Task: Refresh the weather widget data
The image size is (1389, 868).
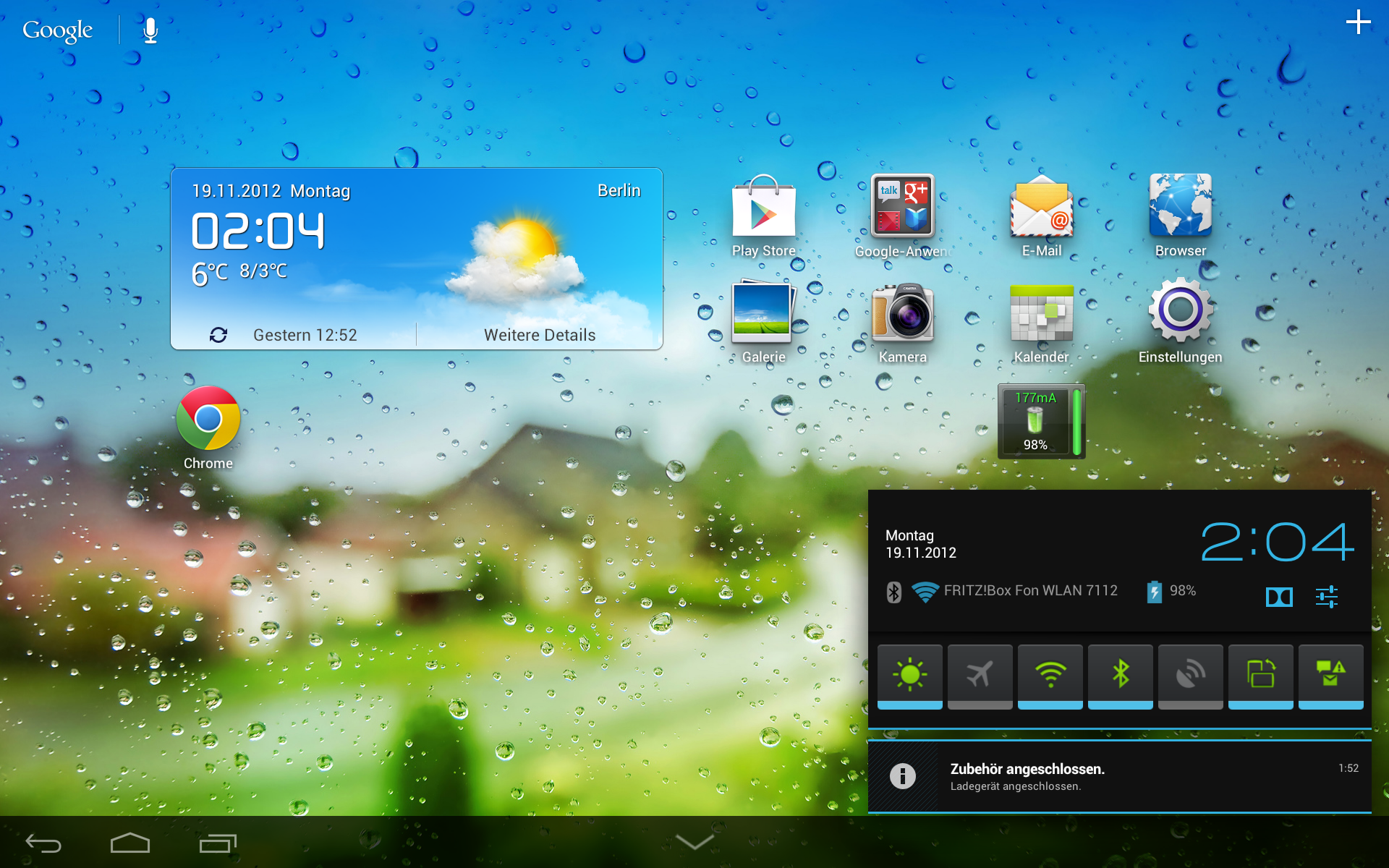Action: 218,335
